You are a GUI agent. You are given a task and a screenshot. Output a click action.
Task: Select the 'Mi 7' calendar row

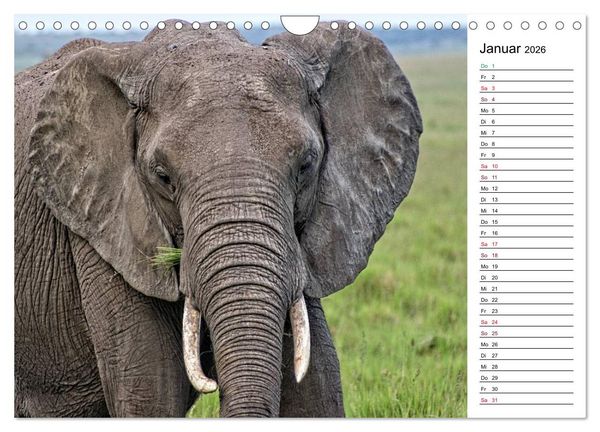(527, 132)
